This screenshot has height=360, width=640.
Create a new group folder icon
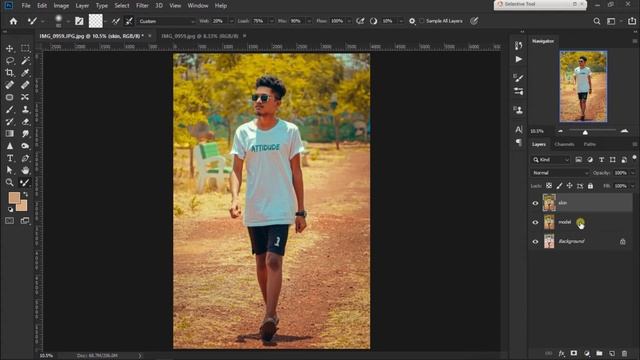[x=599, y=353]
